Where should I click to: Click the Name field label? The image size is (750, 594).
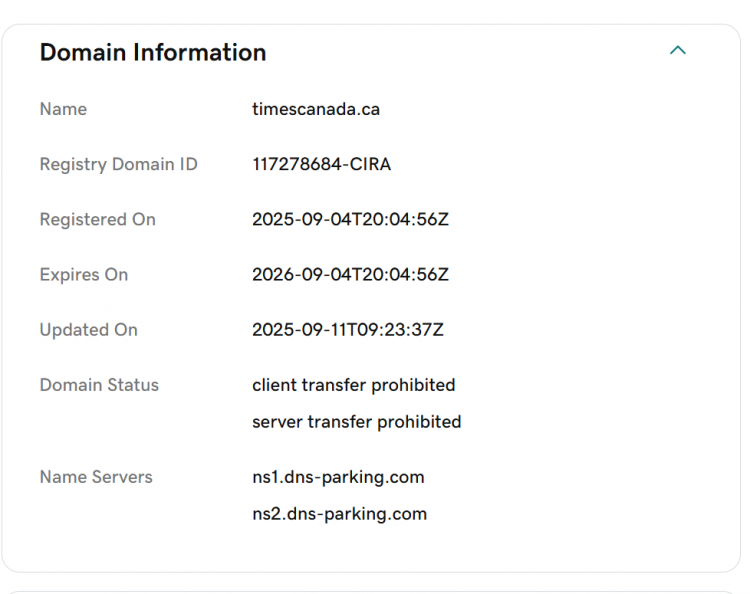[63, 109]
